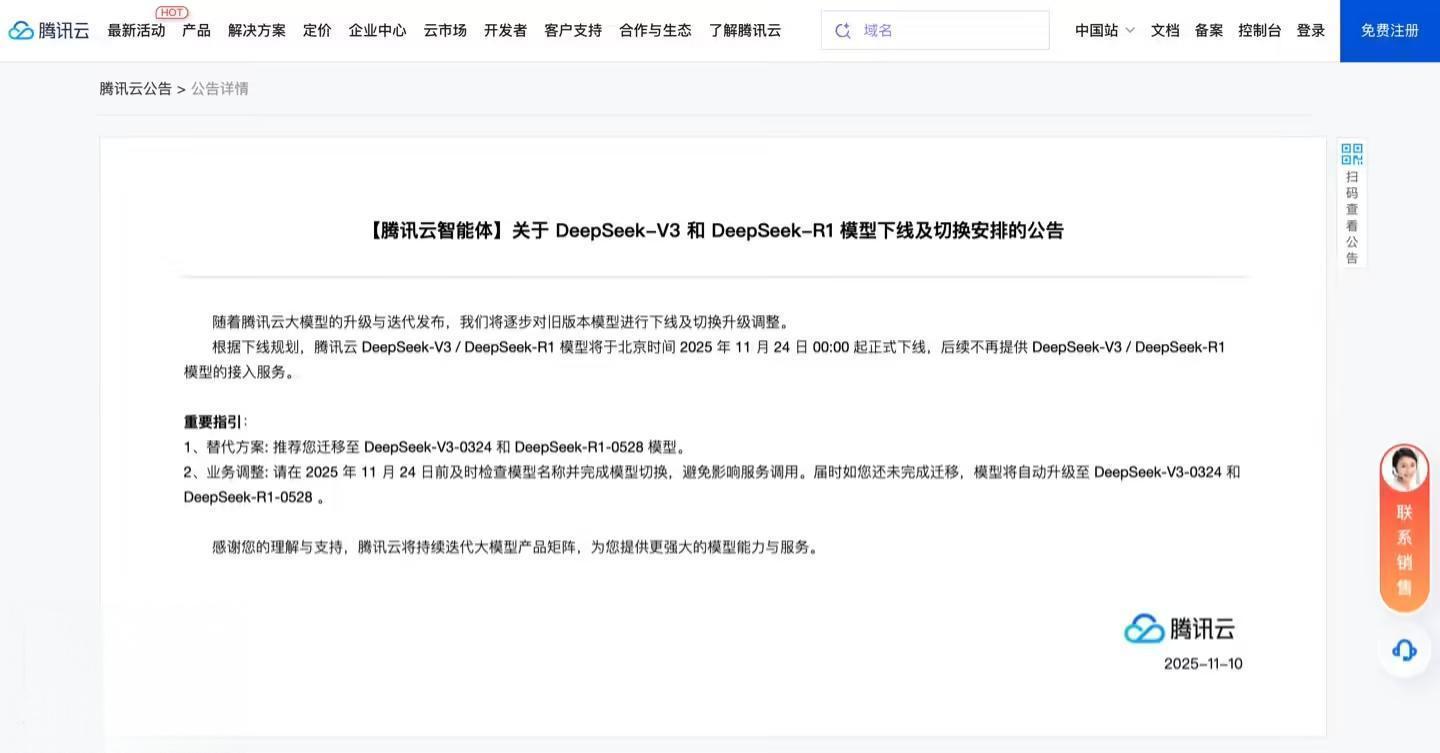The width and height of the screenshot is (1440, 753).
Task: Open the 文档 link
Action: coord(1165,31)
